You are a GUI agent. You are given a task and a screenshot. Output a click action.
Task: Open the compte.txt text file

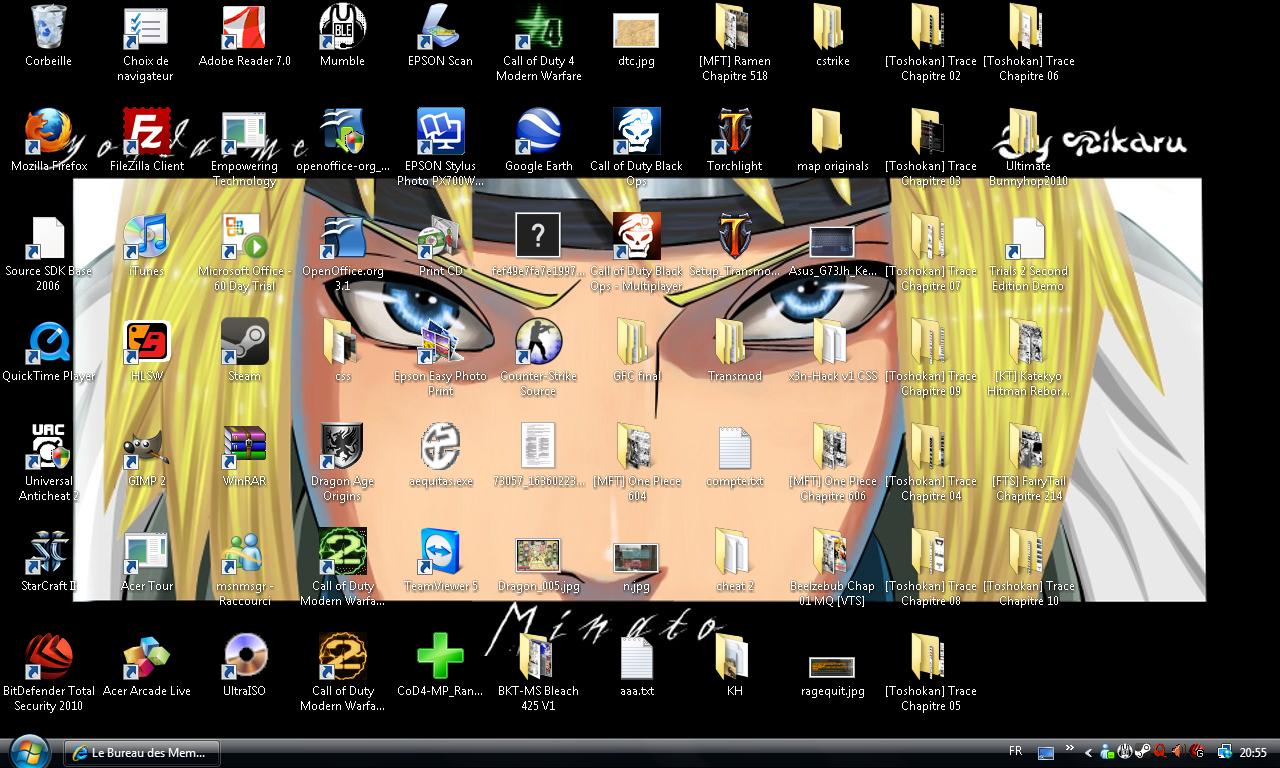point(734,447)
